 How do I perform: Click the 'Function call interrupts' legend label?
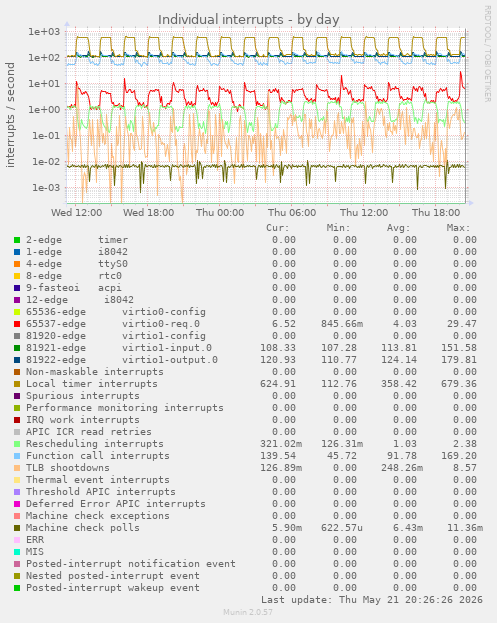point(98,456)
